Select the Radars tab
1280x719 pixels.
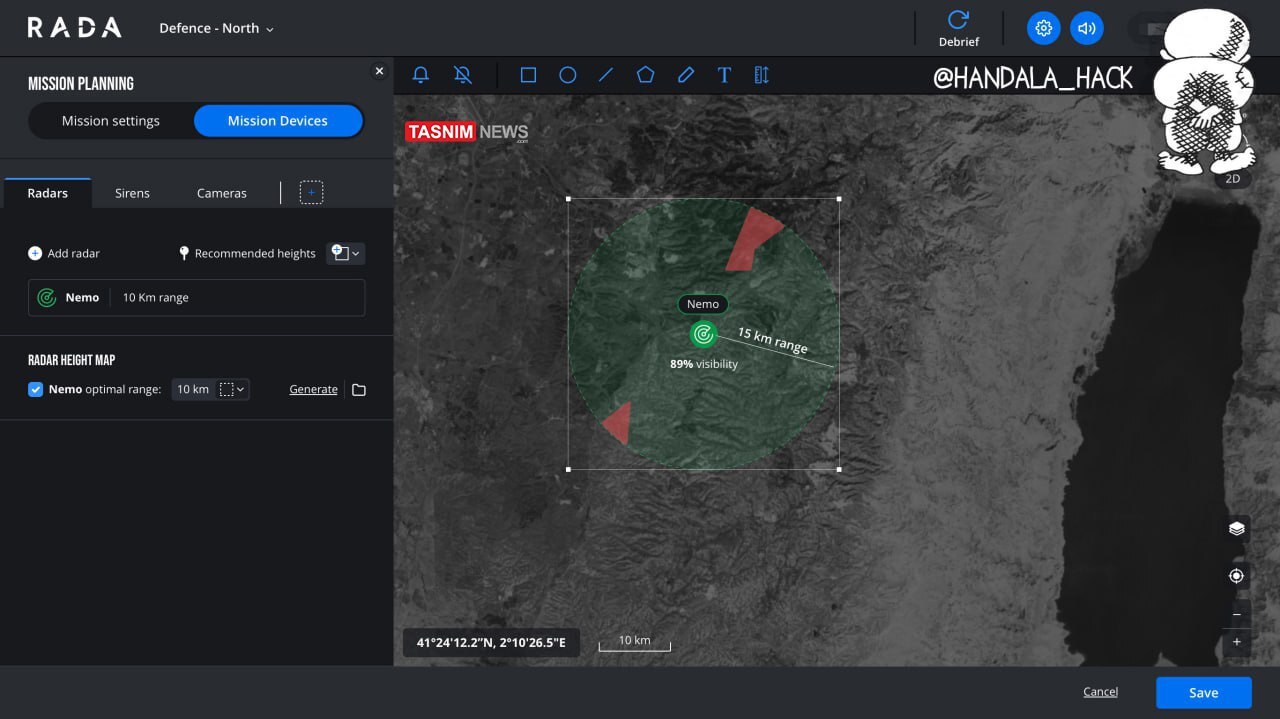(x=48, y=193)
